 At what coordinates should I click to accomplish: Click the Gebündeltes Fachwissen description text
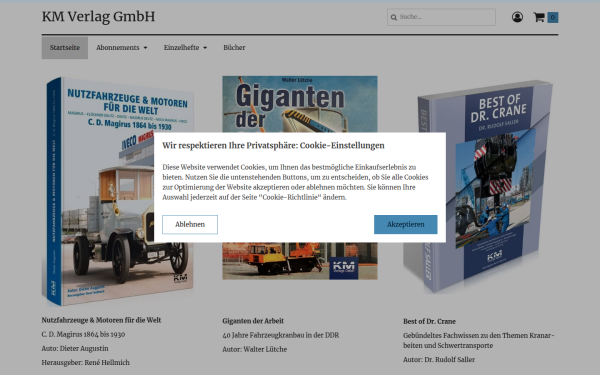tap(478, 341)
